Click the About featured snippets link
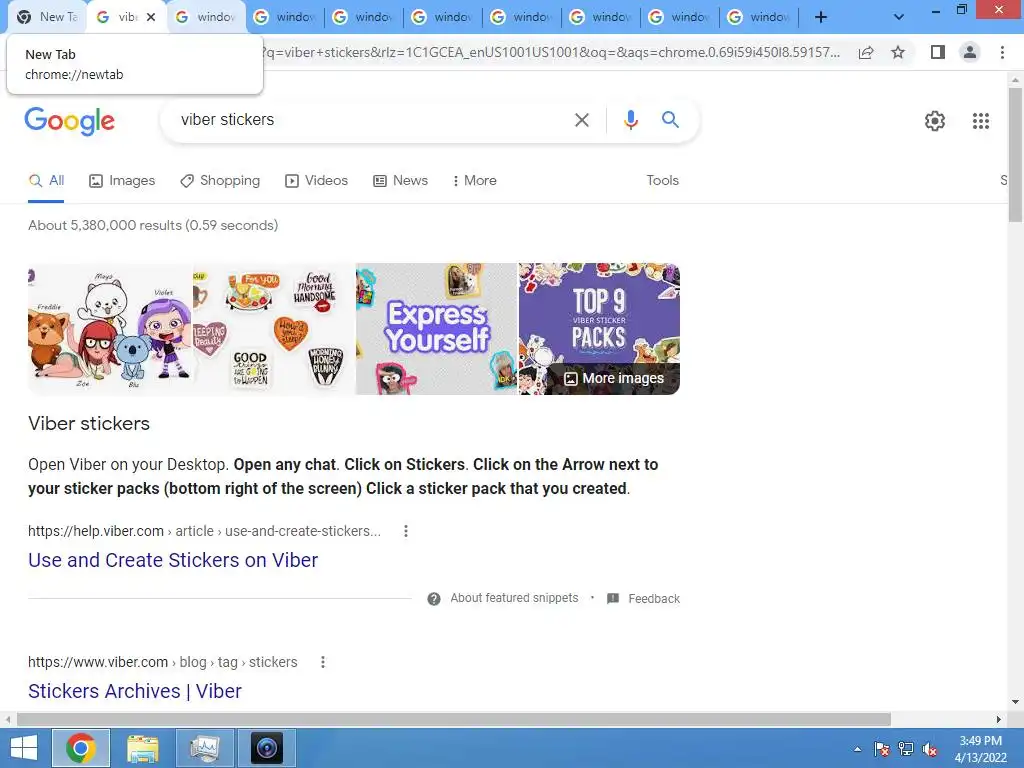The height and width of the screenshot is (768, 1024). pyautogui.click(x=514, y=598)
